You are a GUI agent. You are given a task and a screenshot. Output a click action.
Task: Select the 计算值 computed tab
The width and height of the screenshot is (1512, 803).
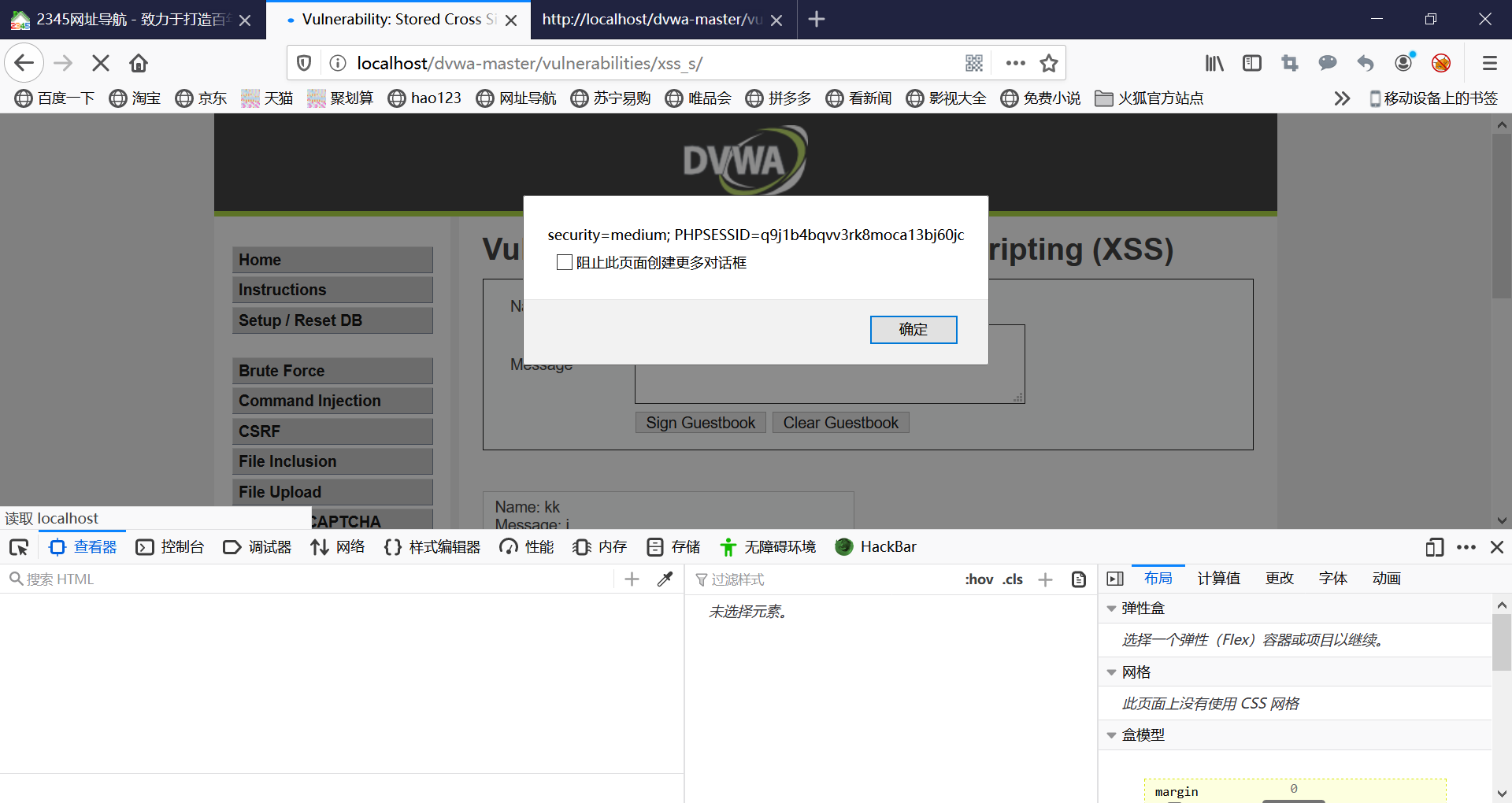click(1218, 579)
